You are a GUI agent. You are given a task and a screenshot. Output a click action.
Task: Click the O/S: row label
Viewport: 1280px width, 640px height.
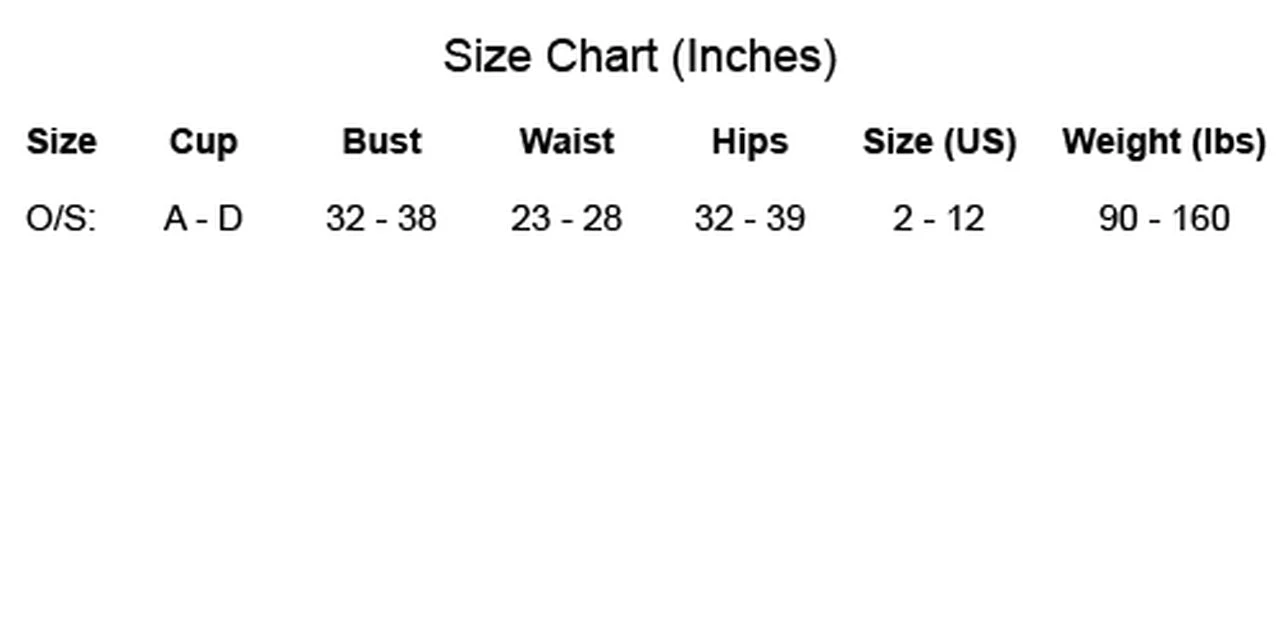(61, 218)
